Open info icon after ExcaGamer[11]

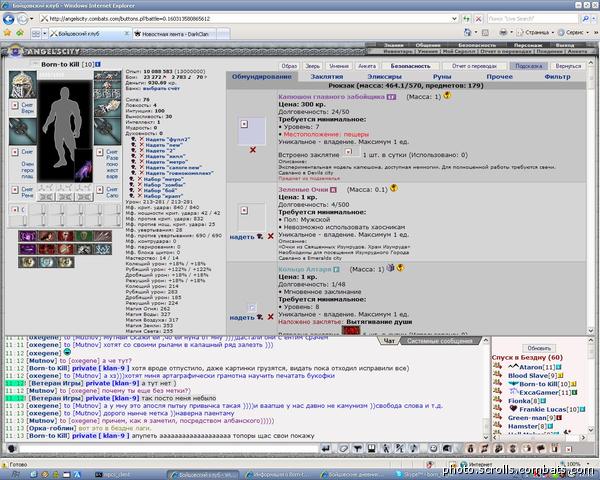point(574,392)
